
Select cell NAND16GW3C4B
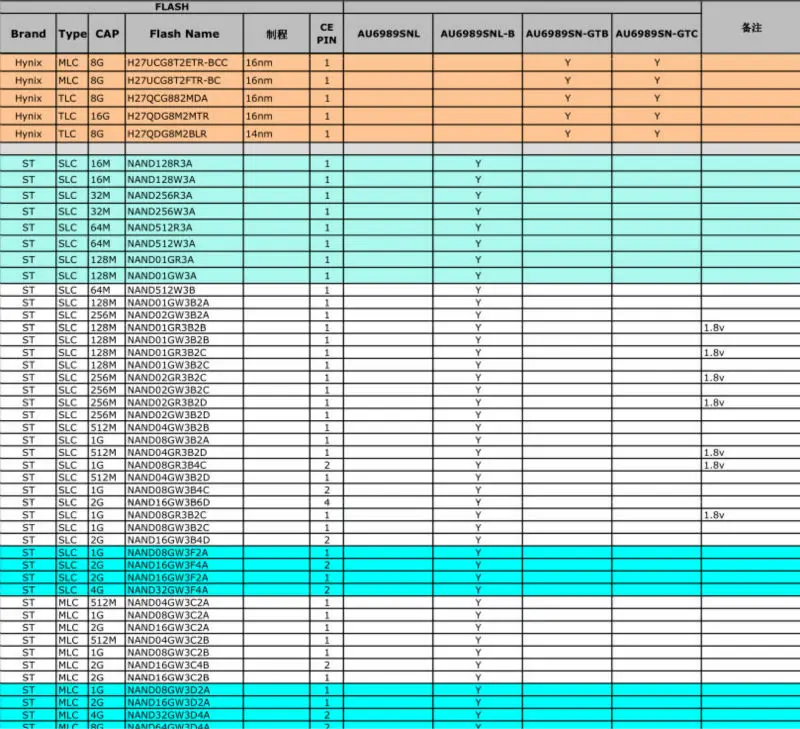pos(184,665)
